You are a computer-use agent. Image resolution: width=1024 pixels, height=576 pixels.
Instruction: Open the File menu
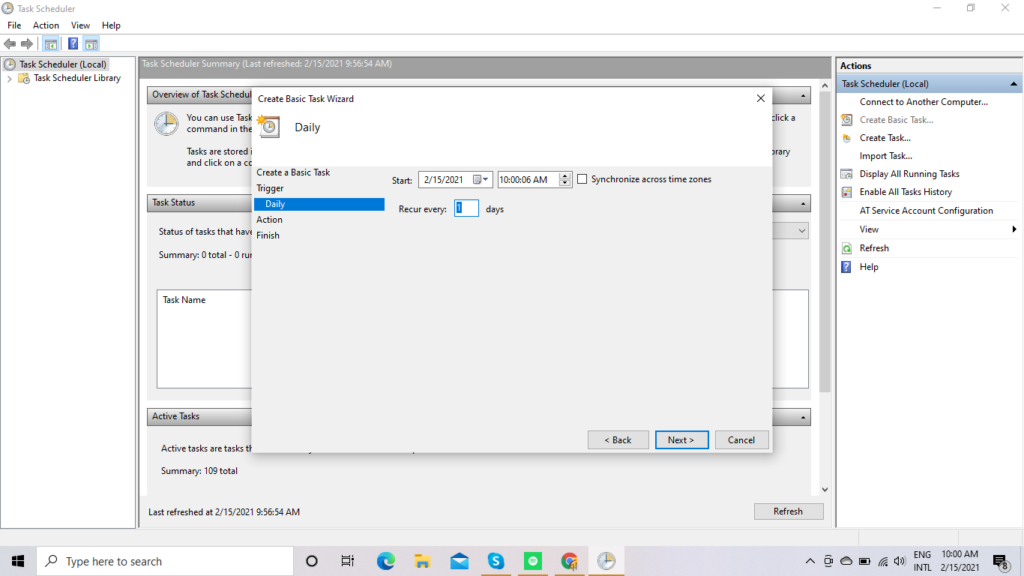tap(14, 25)
